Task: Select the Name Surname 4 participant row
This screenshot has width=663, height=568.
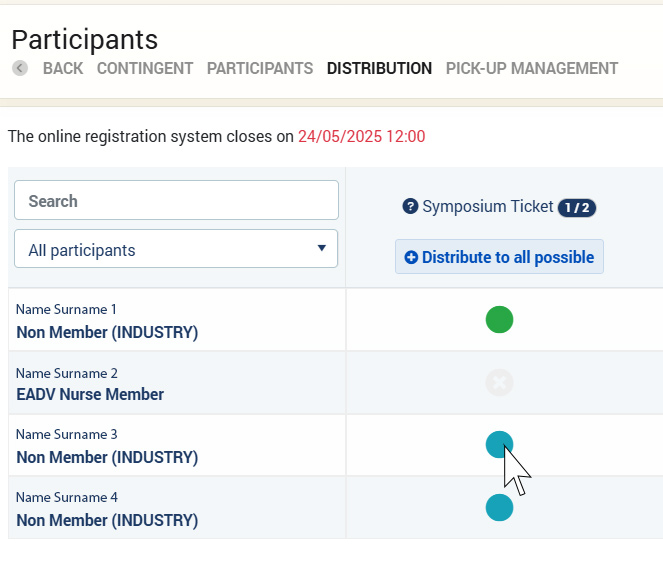Action: [x=107, y=509]
